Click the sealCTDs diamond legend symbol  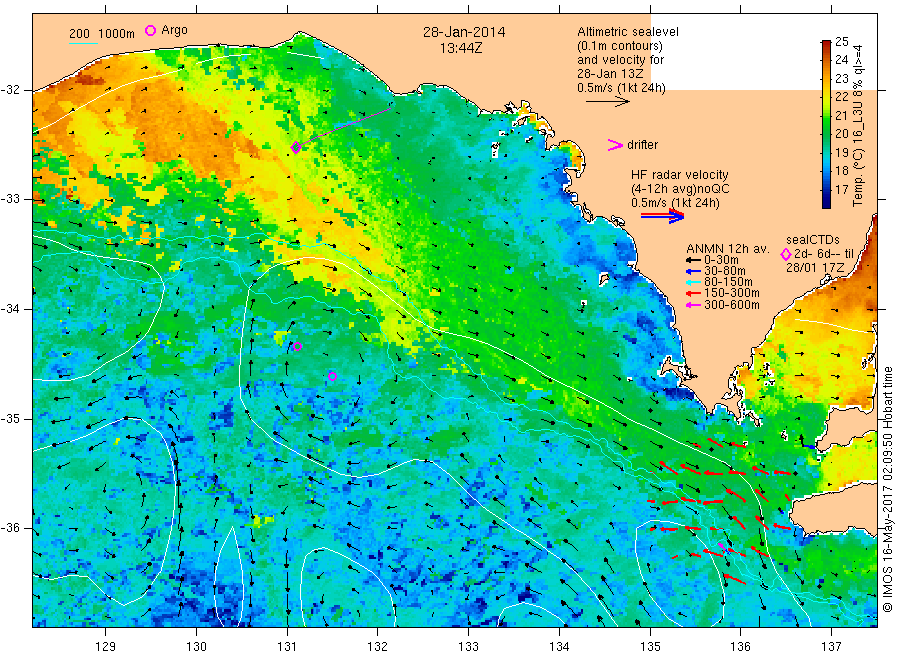(x=786, y=254)
